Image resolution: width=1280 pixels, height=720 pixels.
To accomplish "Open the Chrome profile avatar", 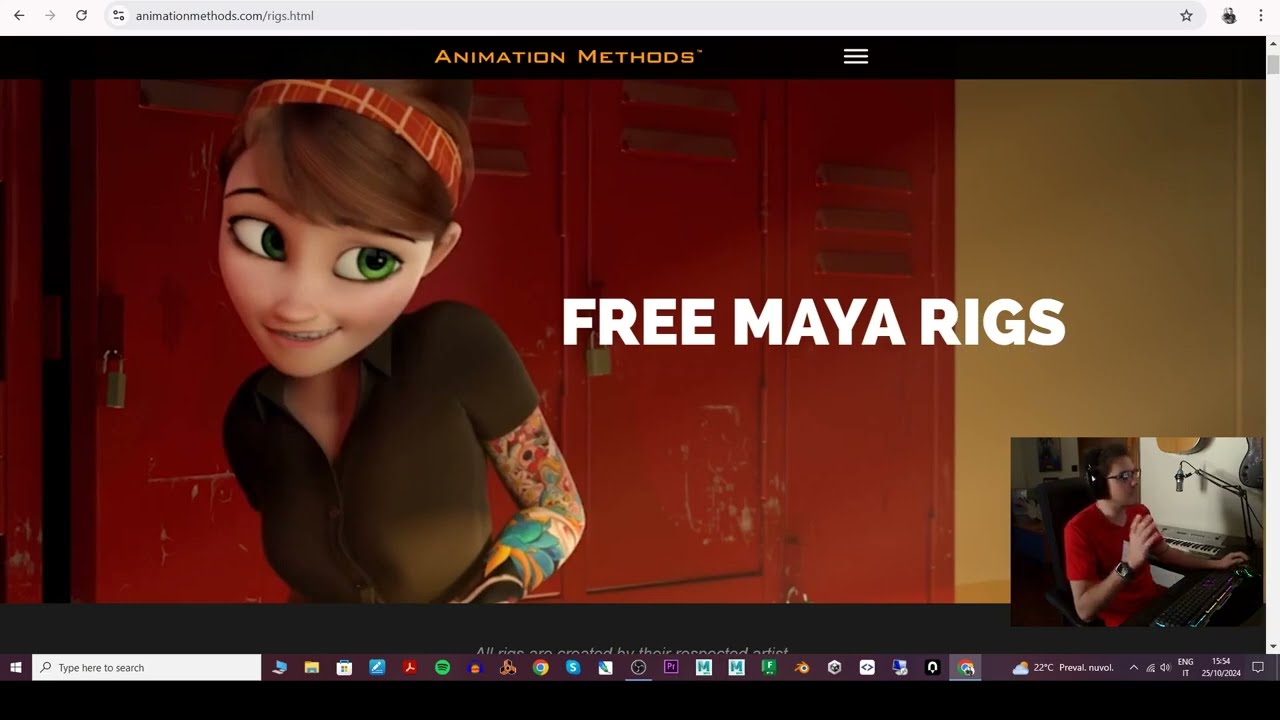I will click(x=1229, y=16).
